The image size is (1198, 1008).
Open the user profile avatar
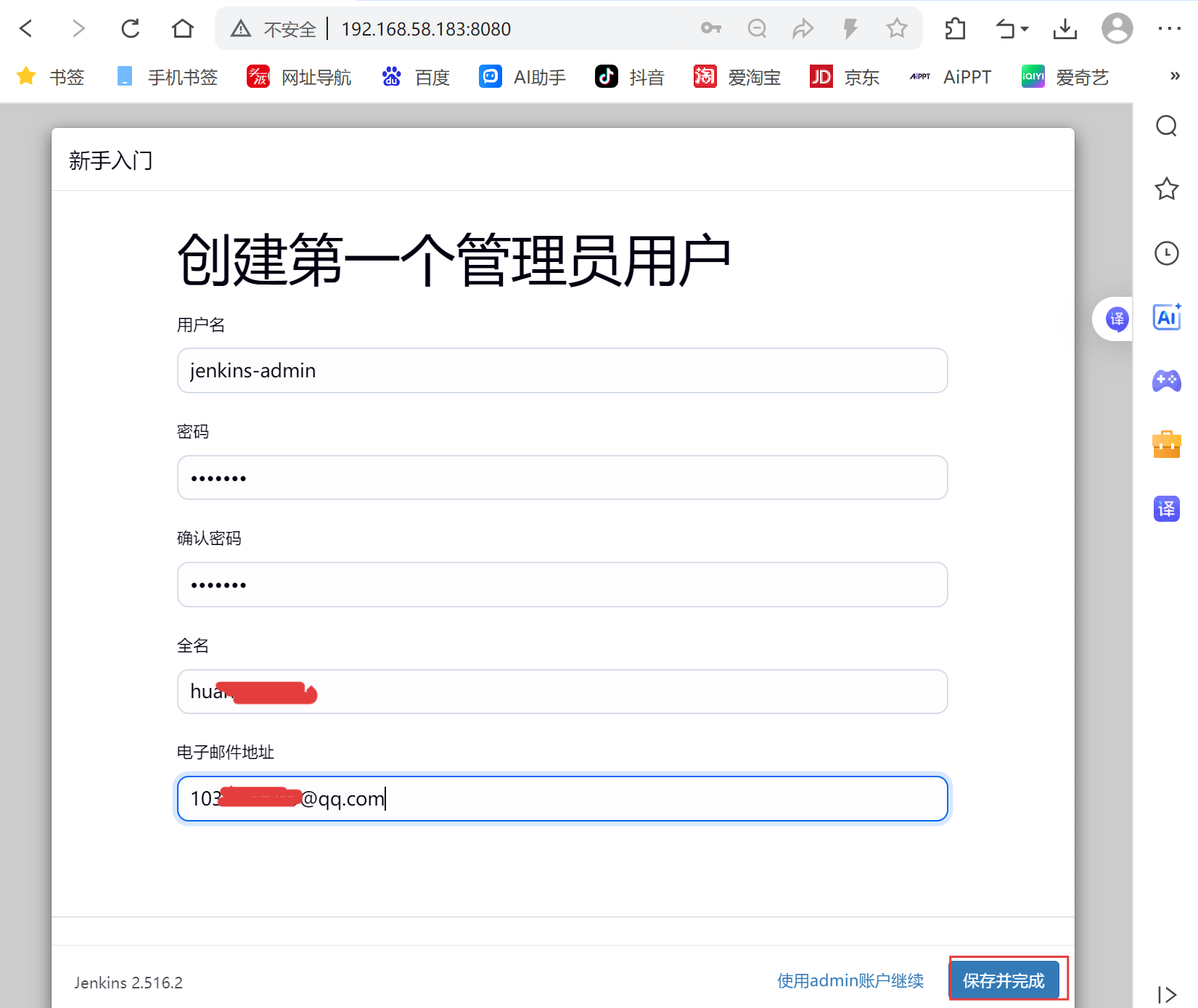[x=1117, y=29]
